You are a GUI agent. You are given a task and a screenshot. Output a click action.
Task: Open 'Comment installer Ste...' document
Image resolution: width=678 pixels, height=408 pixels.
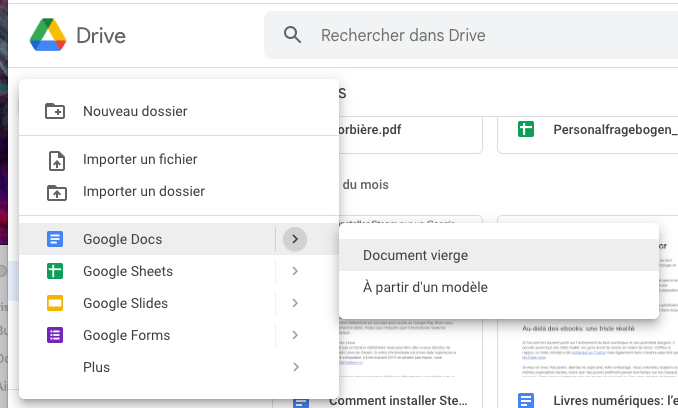click(398, 401)
